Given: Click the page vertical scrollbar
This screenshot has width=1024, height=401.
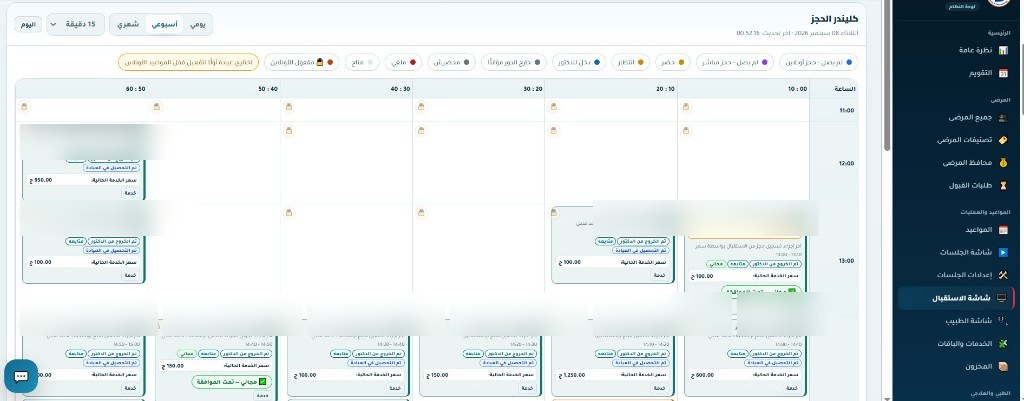Looking at the screenshot, I should tap(886, 75).
